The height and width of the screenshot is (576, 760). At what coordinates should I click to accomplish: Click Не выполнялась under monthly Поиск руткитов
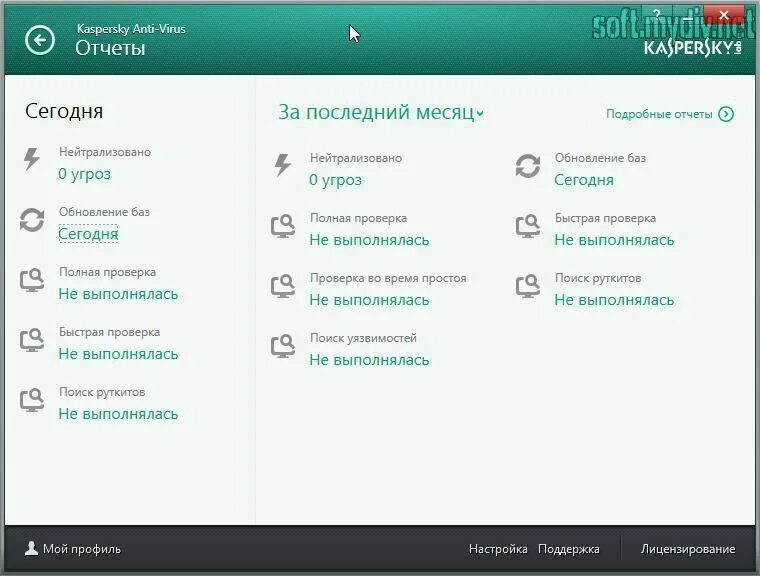614,300
